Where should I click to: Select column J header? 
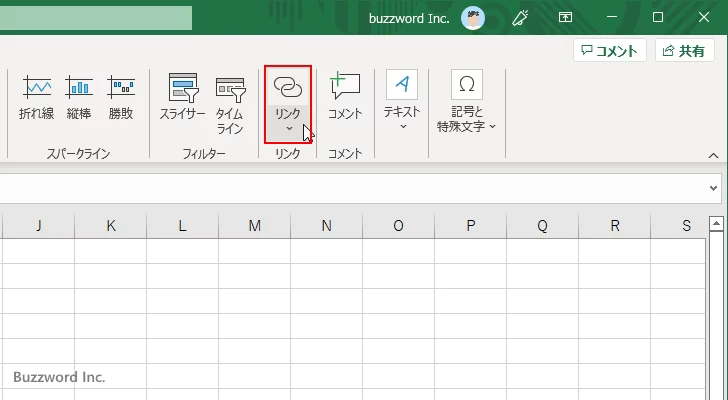click(39, 226)
